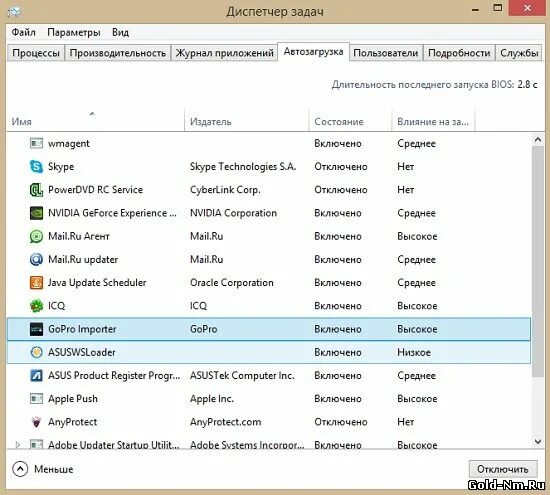Screen dimensions: 550x495
Task: Sort by the Состояние column header
Action: pos(350,121)
